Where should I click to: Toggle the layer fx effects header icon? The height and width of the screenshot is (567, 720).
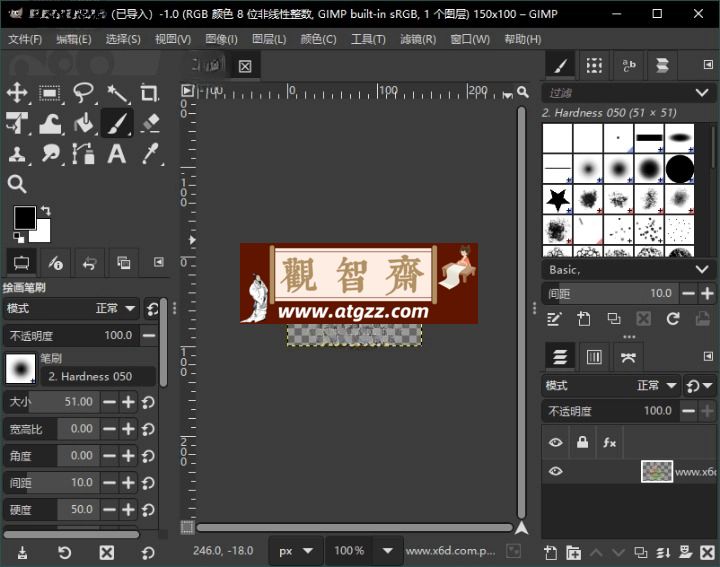click(x=609, y=442)
